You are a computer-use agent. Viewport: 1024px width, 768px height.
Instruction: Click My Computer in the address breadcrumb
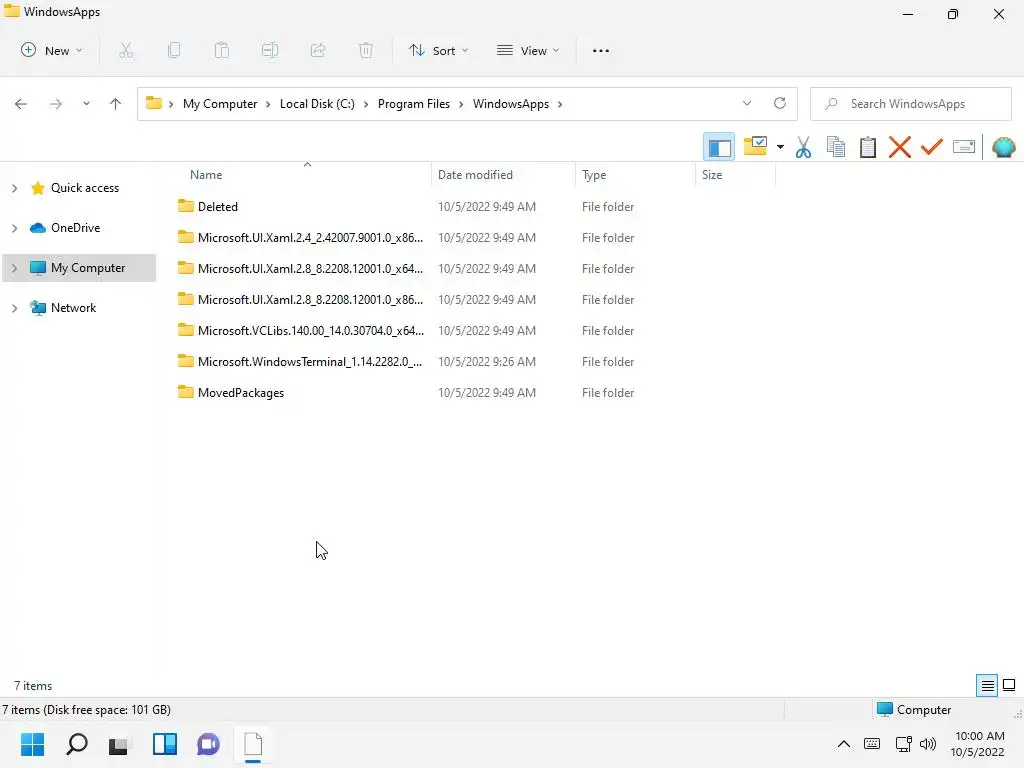point(220,104)
